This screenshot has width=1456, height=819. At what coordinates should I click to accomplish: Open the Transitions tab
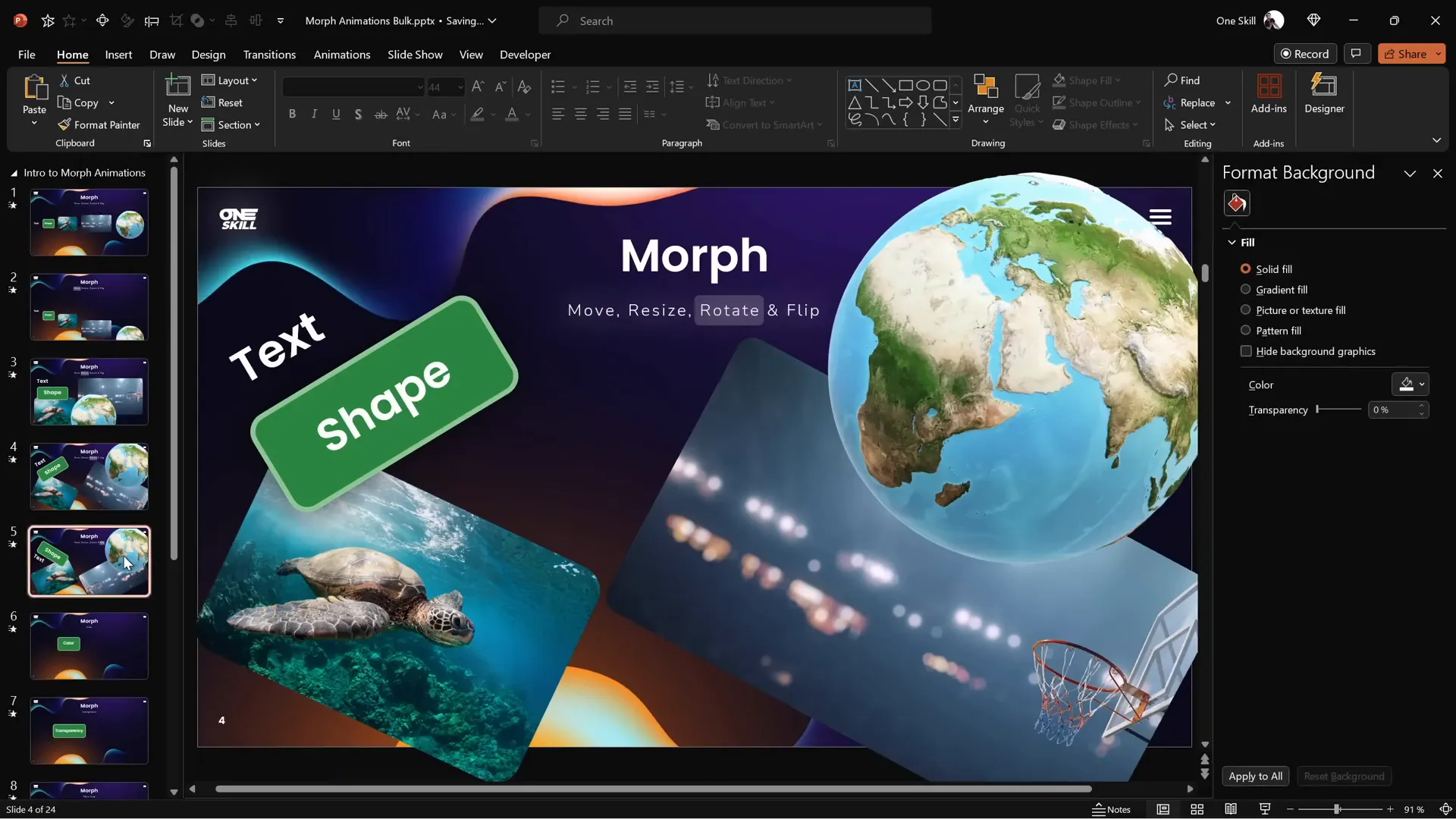tap(269, 55)
